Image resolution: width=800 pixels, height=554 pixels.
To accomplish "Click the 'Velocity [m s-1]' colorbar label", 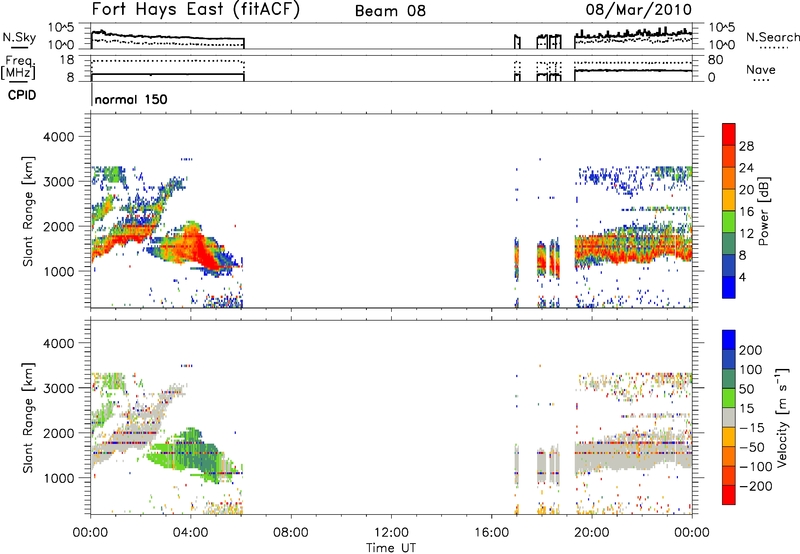I will coord(782,417).
